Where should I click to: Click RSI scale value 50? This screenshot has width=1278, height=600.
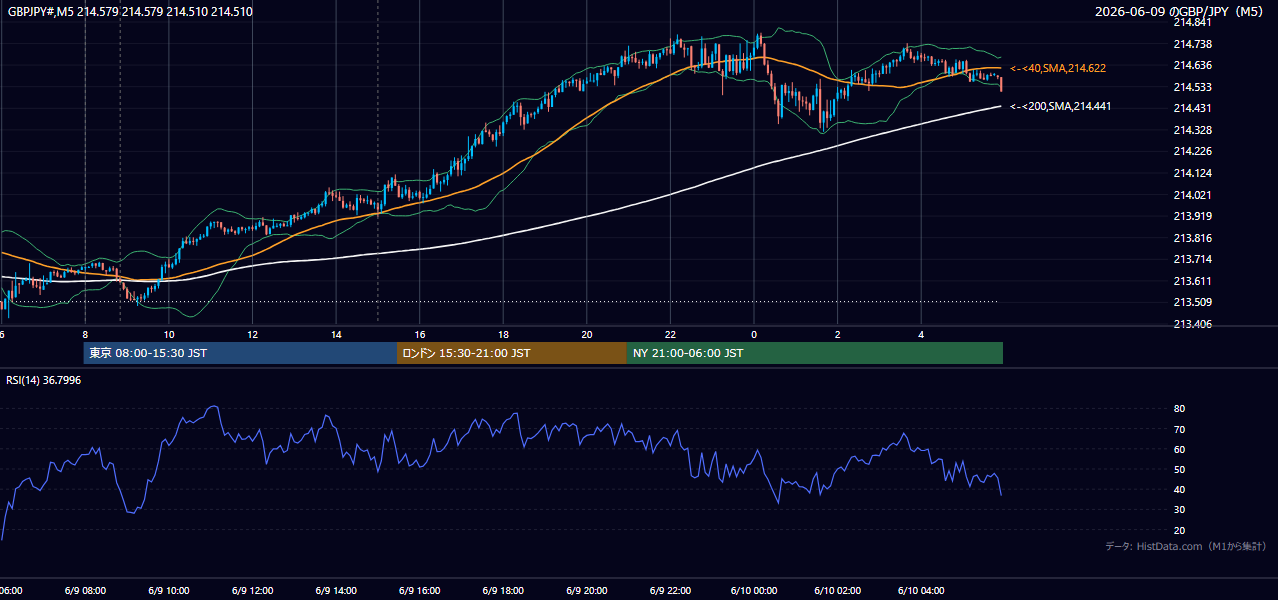pyautogui.click(x=1179, y=469)
